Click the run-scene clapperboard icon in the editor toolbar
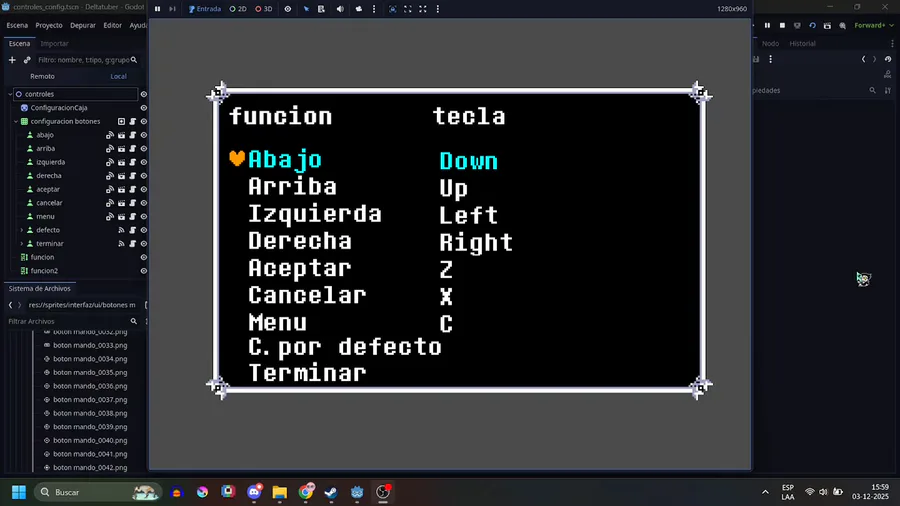This screenshot has height=506, width=900. pyautogui.click(x=827, y=26)
